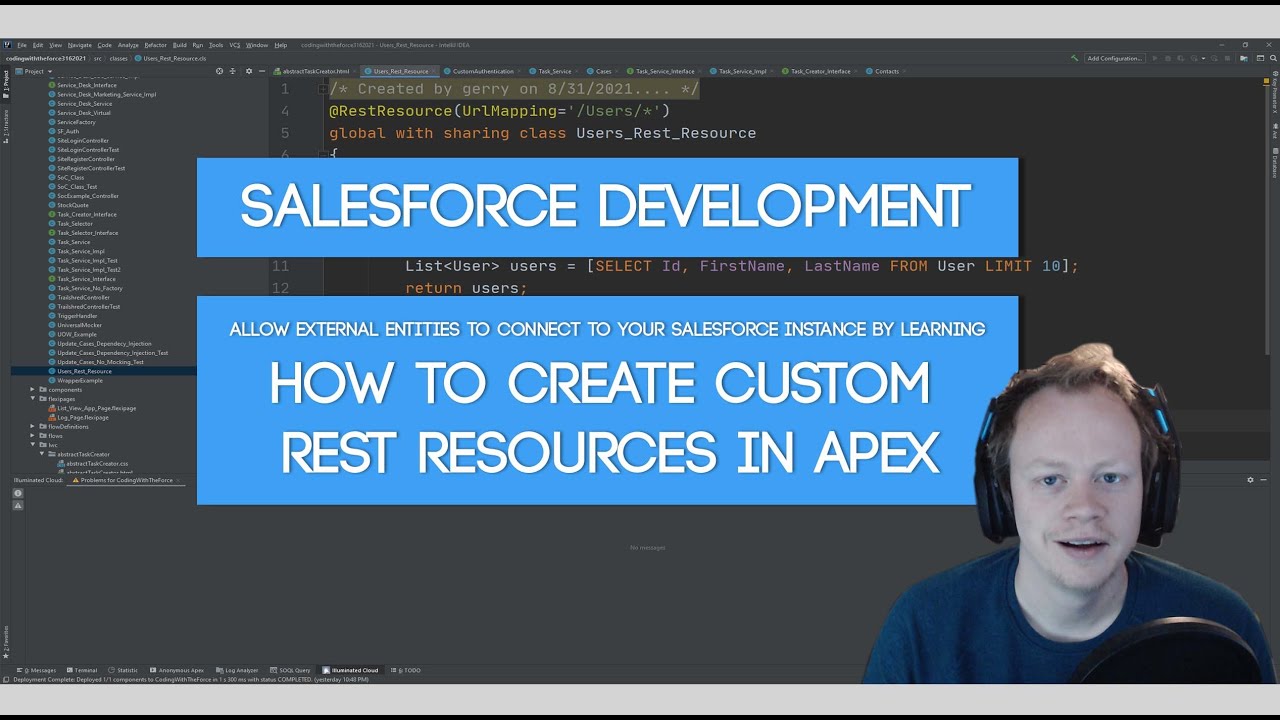The image size is (1280, 720).
Task: Open the Project view dropdown
Action: point(34,71)
